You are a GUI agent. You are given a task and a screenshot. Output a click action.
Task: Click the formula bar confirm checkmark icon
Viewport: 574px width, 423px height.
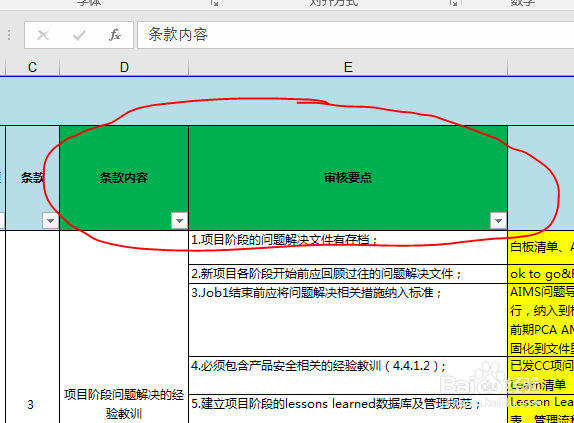click(x=79, y=35)
